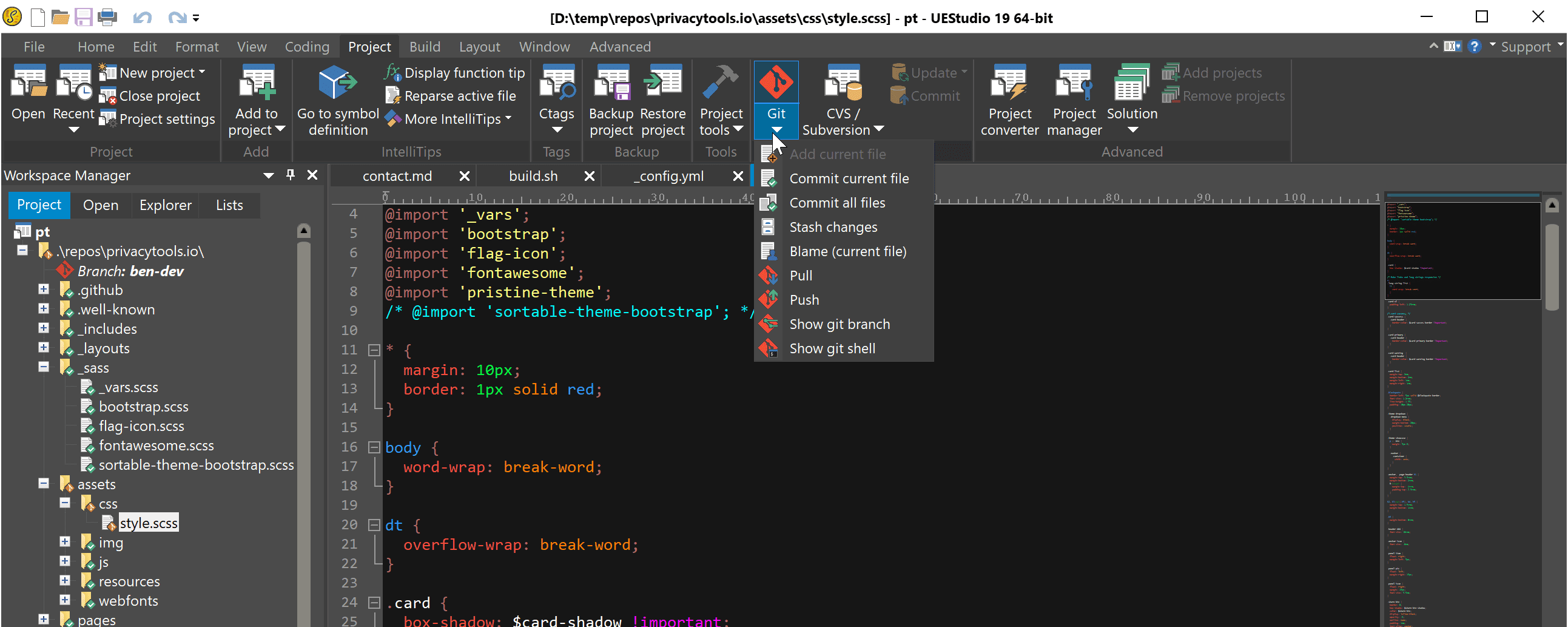Screen dimensions: 1568x627
Task: Collapse code fold at the dt block
Action: tap(374, 524)
